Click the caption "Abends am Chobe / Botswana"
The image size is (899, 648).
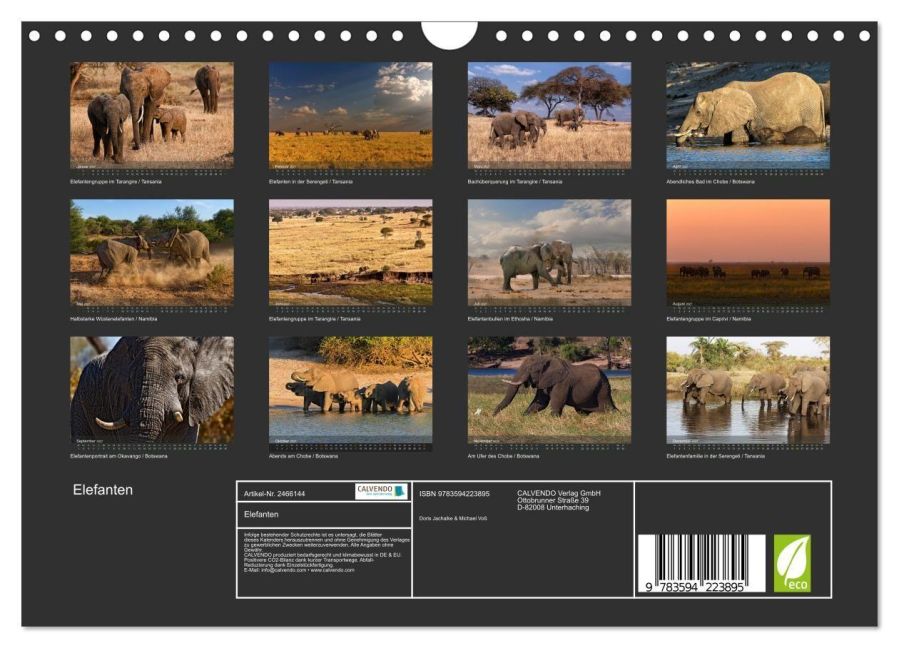click(303, 456)
